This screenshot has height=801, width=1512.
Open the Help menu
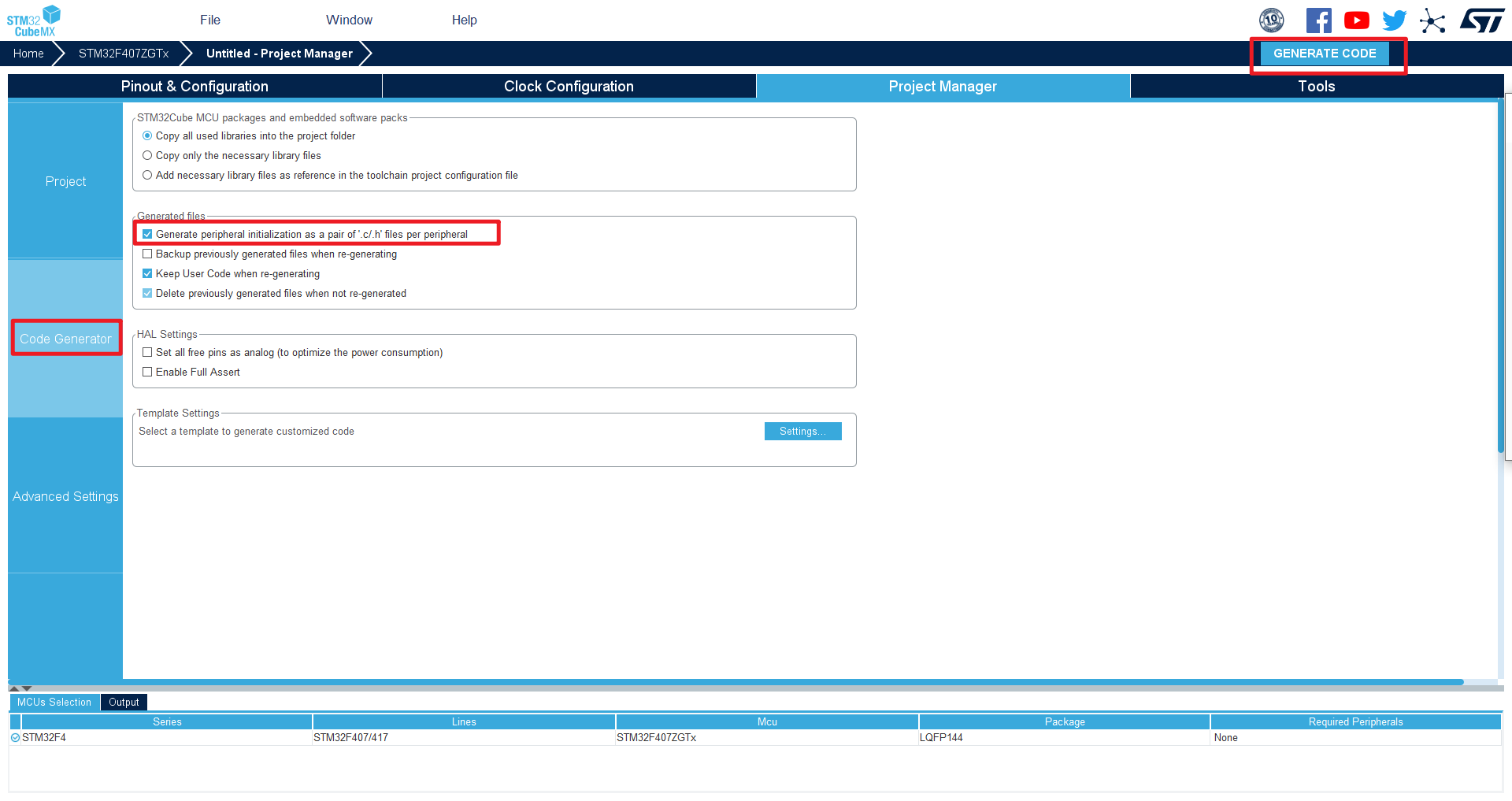tap(465, 20)
